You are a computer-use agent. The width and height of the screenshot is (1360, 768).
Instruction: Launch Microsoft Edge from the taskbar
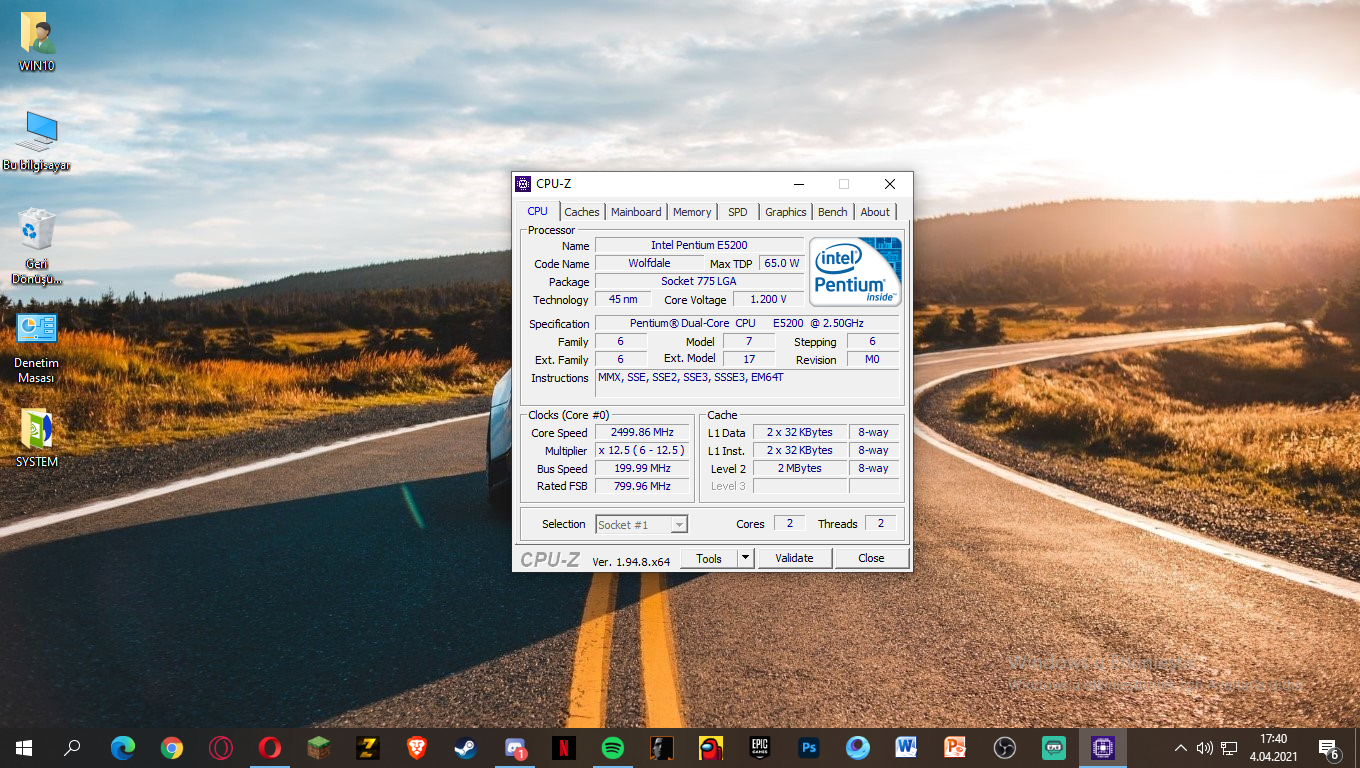(123, 748)
